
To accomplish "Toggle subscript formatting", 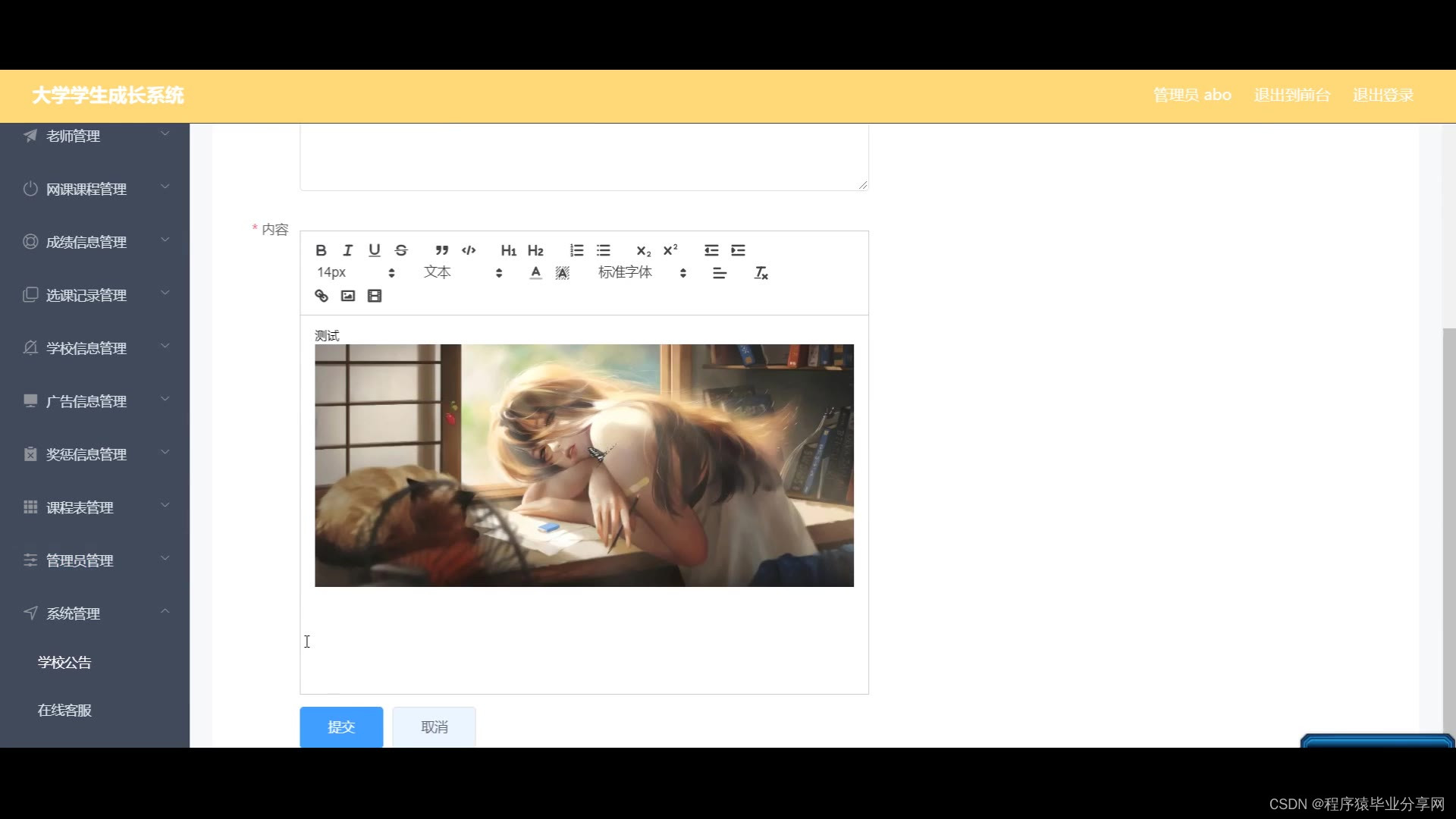I will point(643,250).
